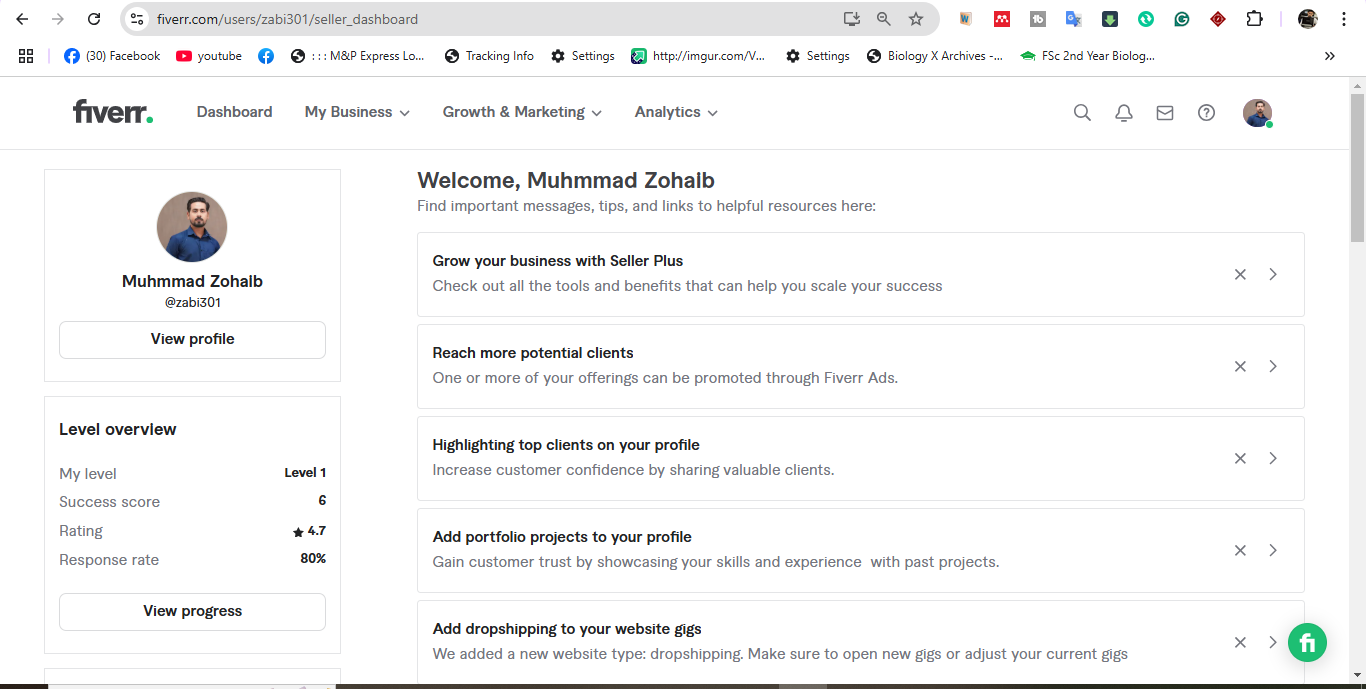Open the inbox envelope icon
This screenshot has height=689, width=1366.
pos(1165,113)
